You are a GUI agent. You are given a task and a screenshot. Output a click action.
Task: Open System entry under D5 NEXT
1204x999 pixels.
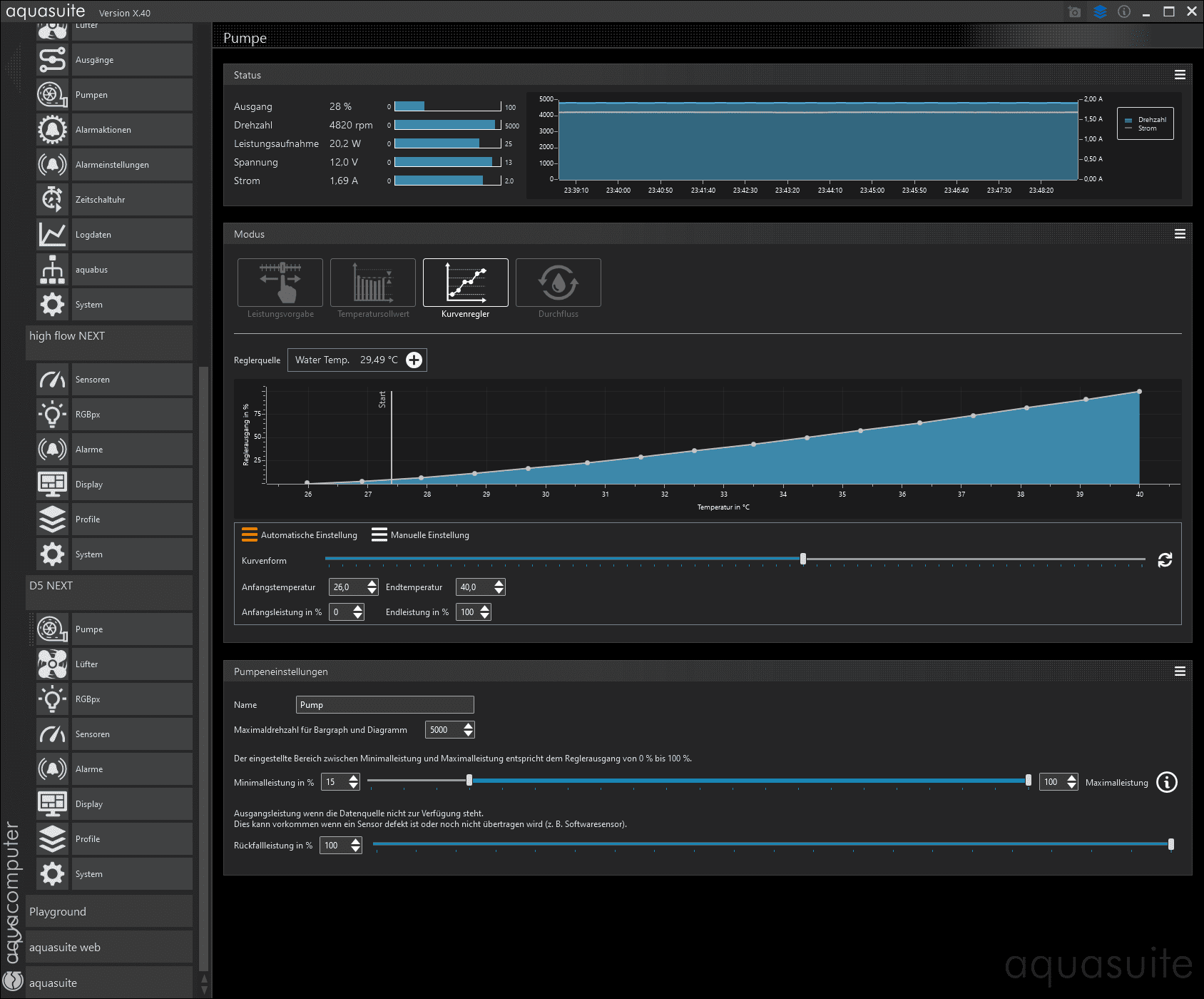[x=114, y=874]
